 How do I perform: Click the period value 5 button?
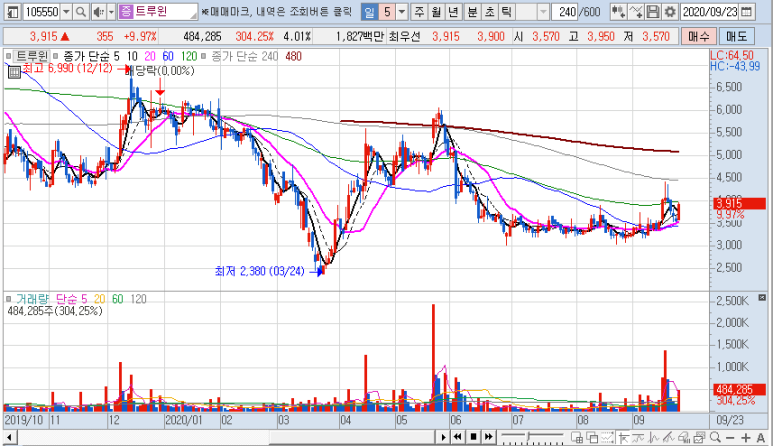click(387, 11)
